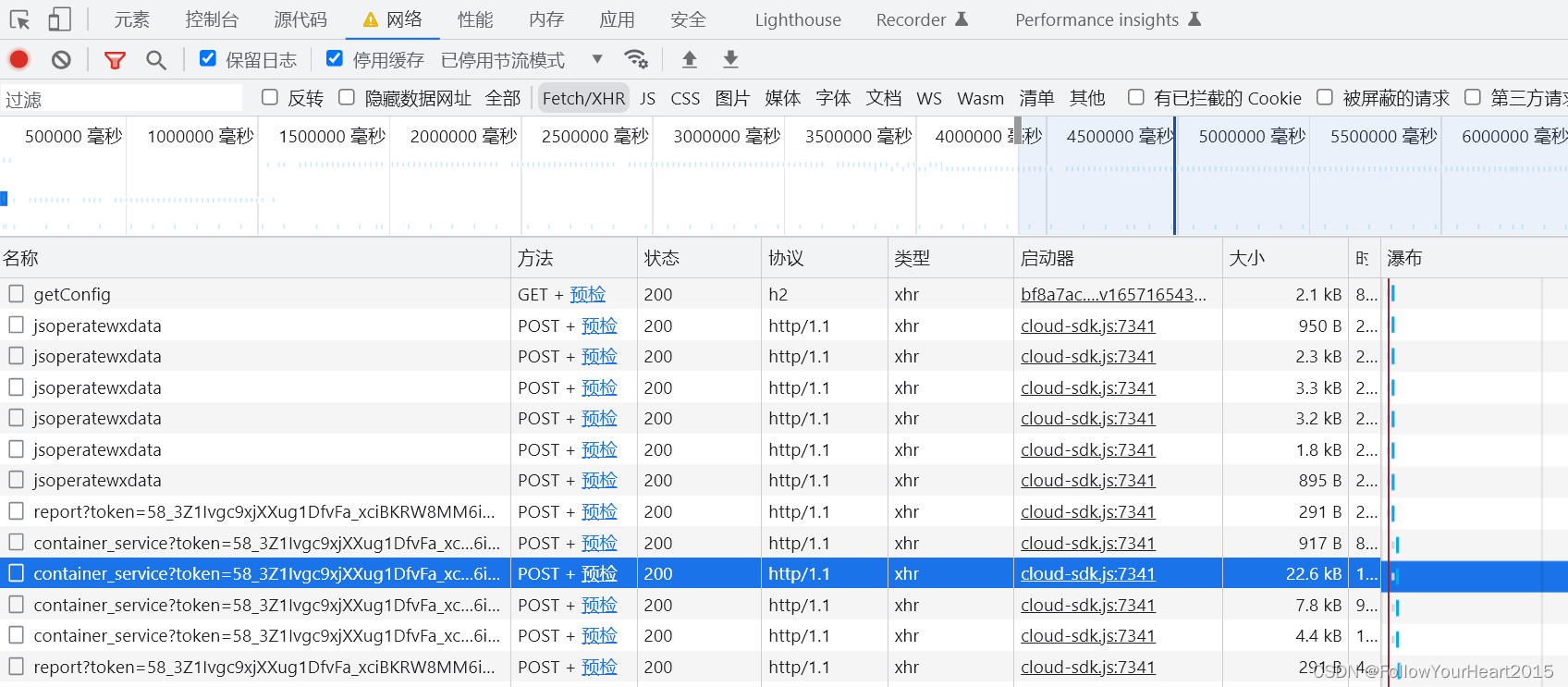
Task: Filter requests by Wasm
Action: coord(980,98)
